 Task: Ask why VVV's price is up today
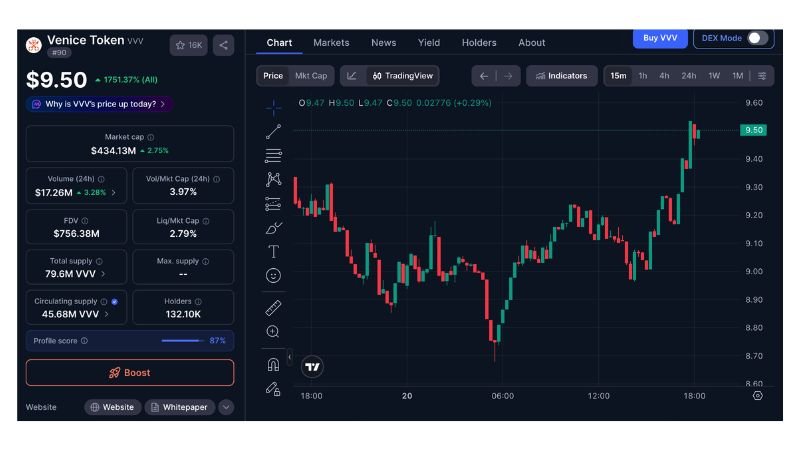pos(99,104)
